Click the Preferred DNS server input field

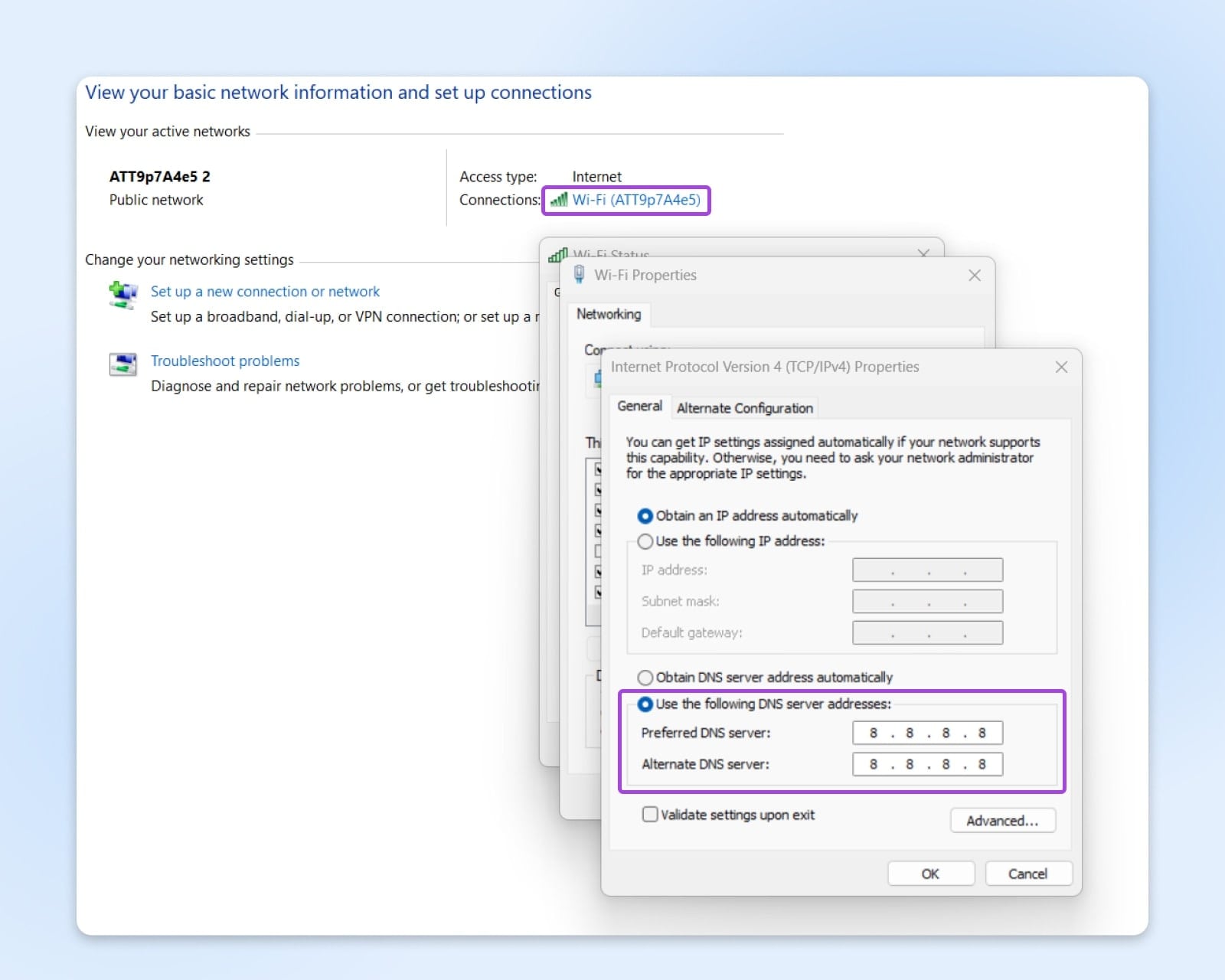point(926,732)
